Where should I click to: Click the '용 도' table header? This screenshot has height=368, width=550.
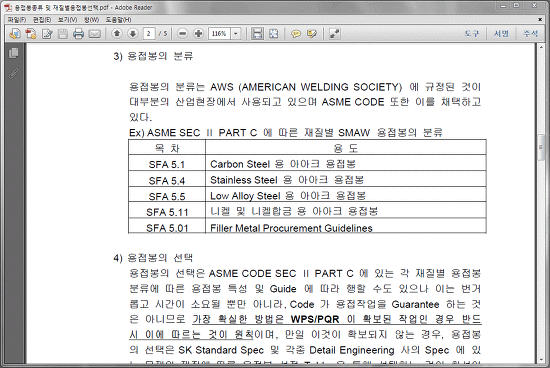[x=346, y=148]
